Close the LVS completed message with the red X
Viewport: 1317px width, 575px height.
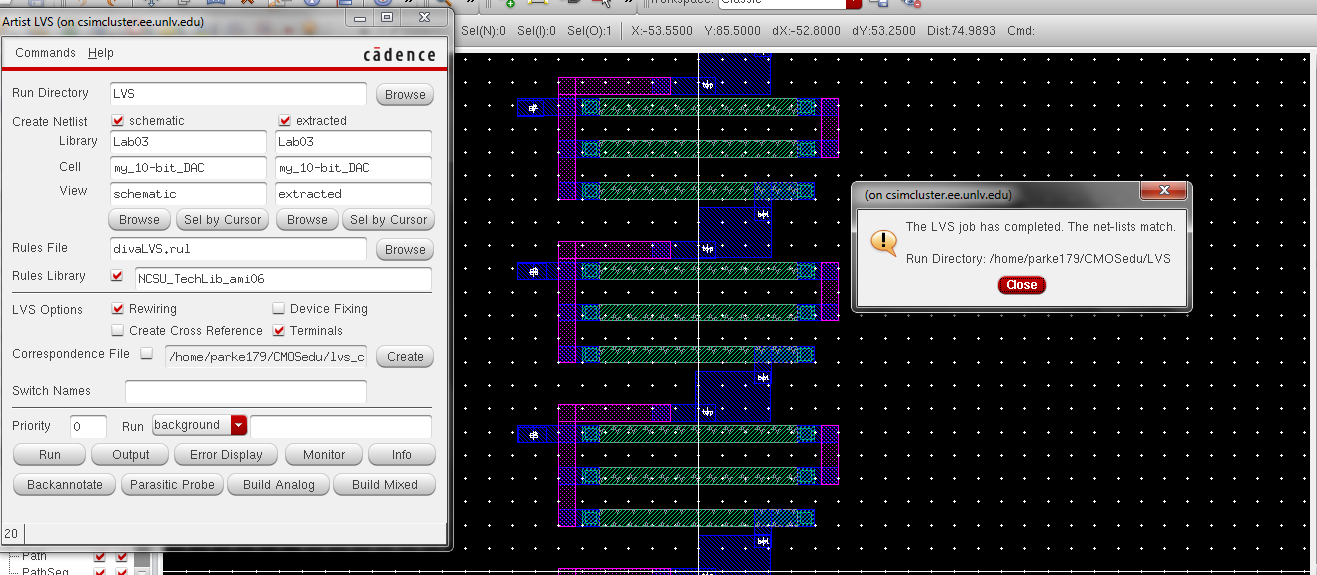(1164, 191)
